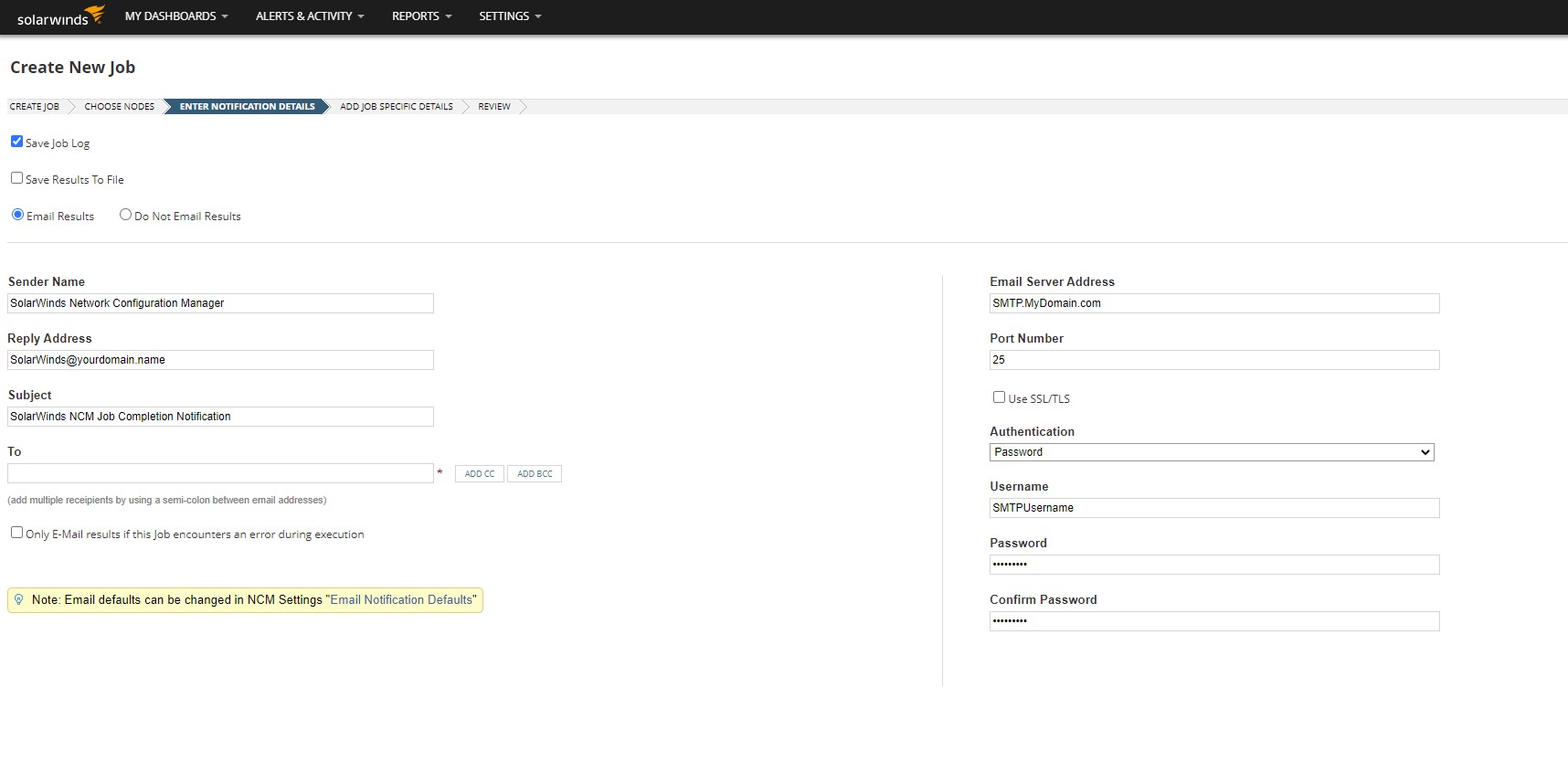Click the Confirm Password field
The height and width of the screenshot is (772, 1568).
tap(1214, 621)
